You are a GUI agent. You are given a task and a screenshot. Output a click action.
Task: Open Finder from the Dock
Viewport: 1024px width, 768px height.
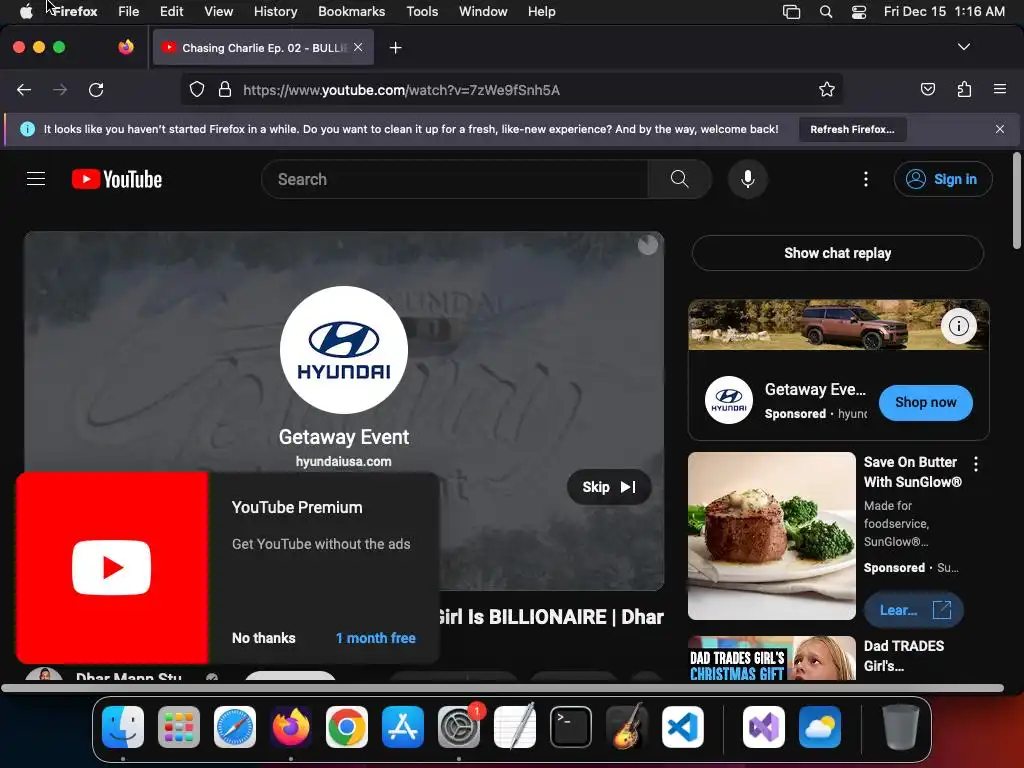click(x=123, y=727)
